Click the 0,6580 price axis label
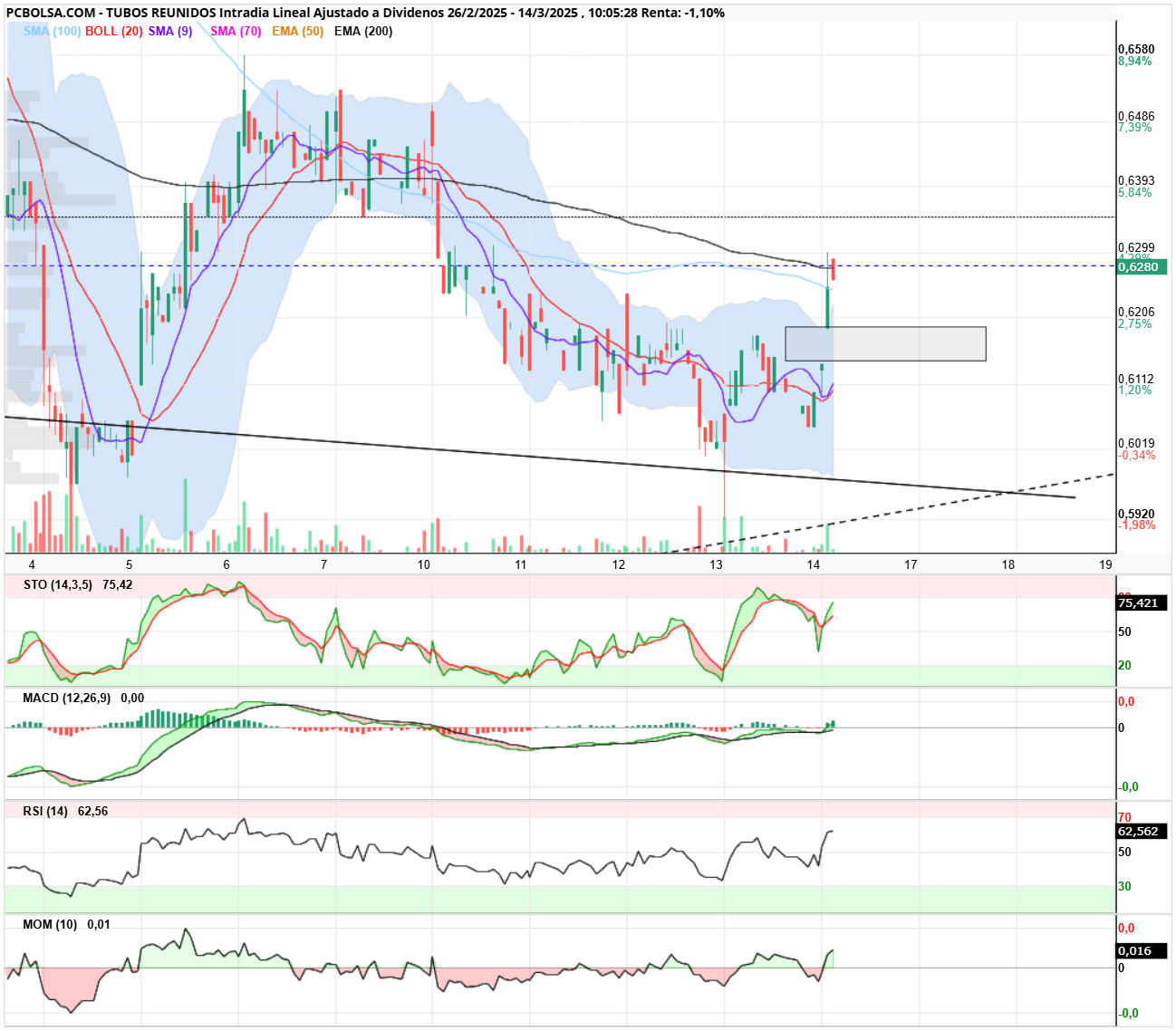This screenshot has height=1031, width=1176. (x=1136, y=49)
